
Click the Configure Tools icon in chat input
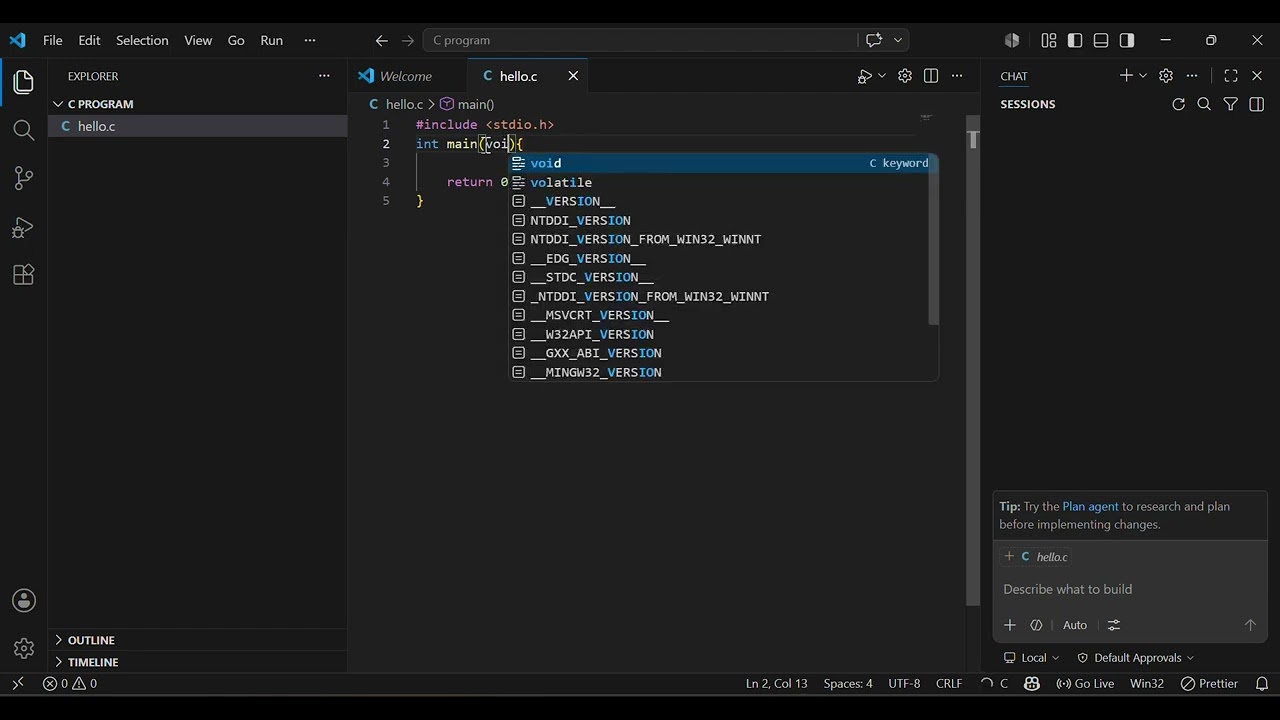pyautogui.click(x=1114, y=625)
